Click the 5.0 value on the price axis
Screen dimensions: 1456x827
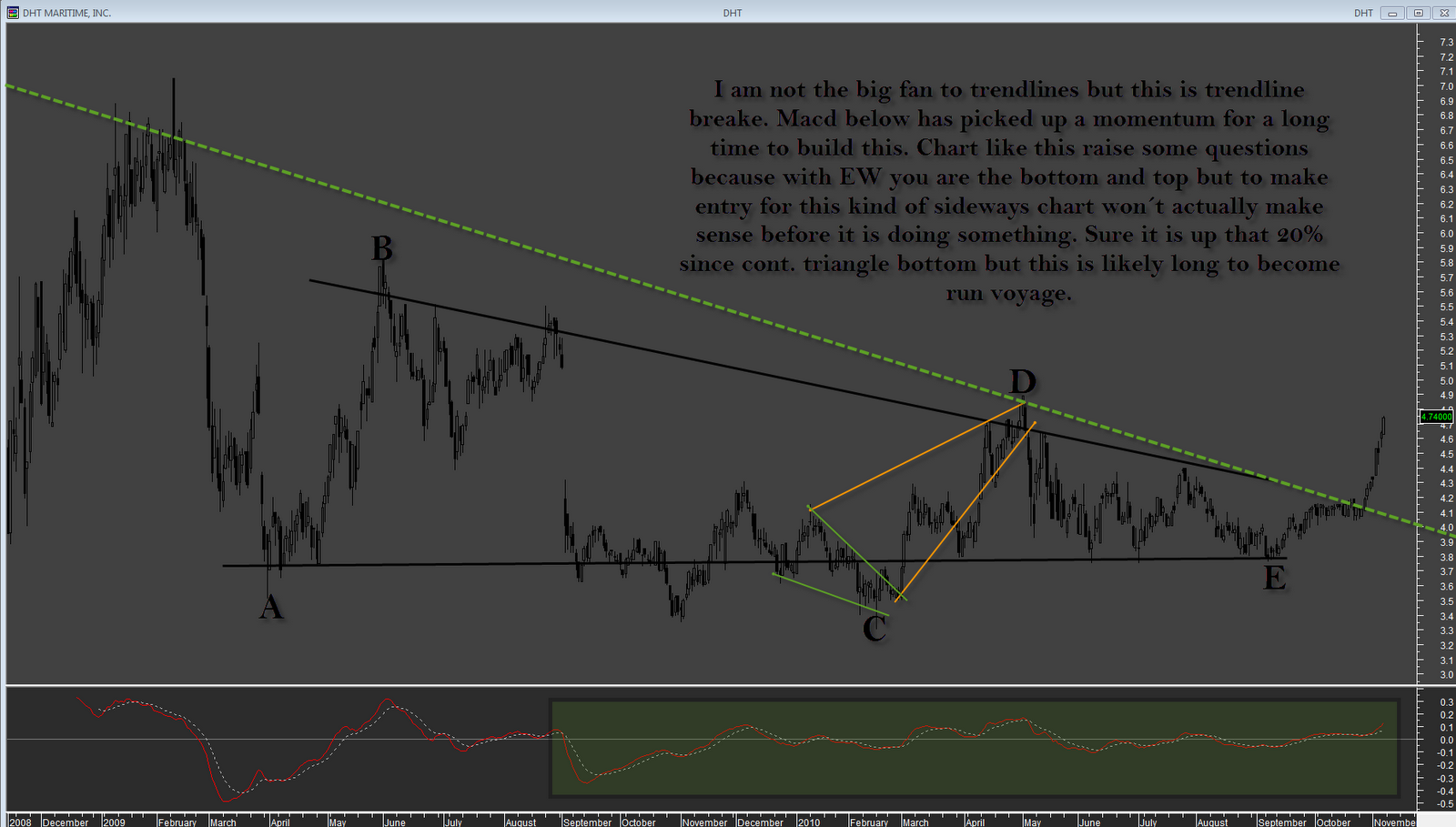1446,381
